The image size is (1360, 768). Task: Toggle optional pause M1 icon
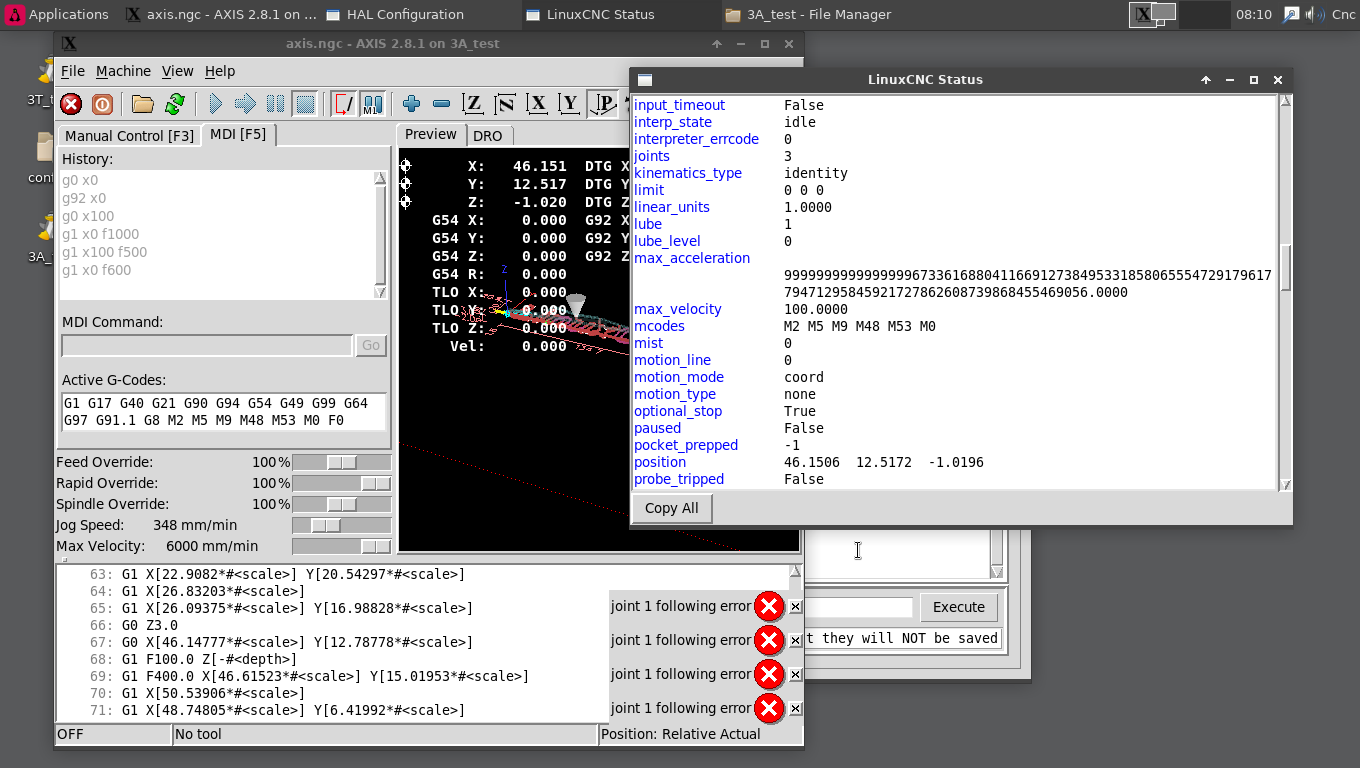(373, 104)
